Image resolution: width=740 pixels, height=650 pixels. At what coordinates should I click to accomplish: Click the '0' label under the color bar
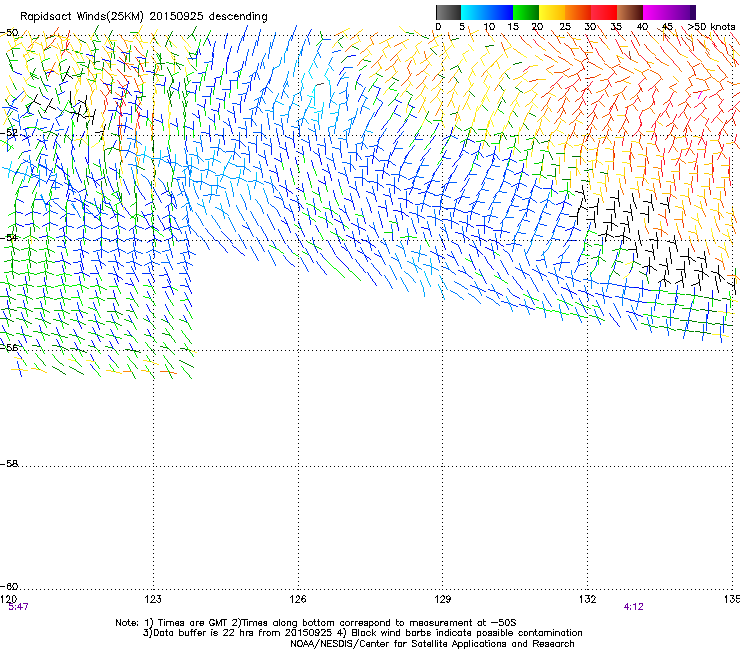[438, 27]
